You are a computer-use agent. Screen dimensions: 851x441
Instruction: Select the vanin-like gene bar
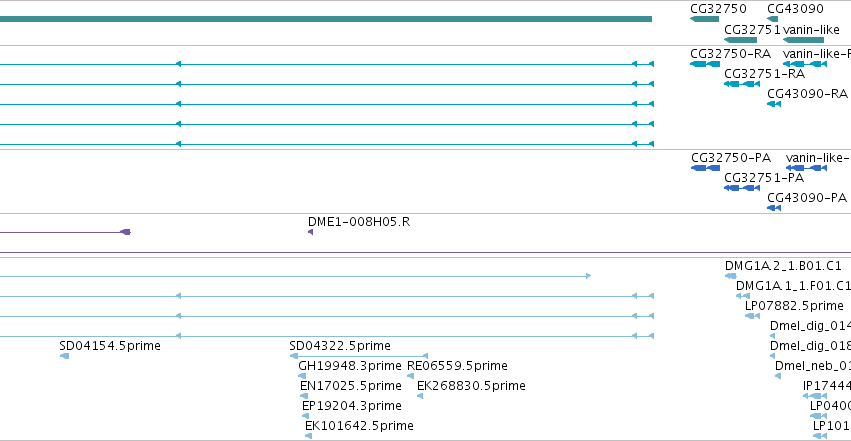[x=803, y=40]
